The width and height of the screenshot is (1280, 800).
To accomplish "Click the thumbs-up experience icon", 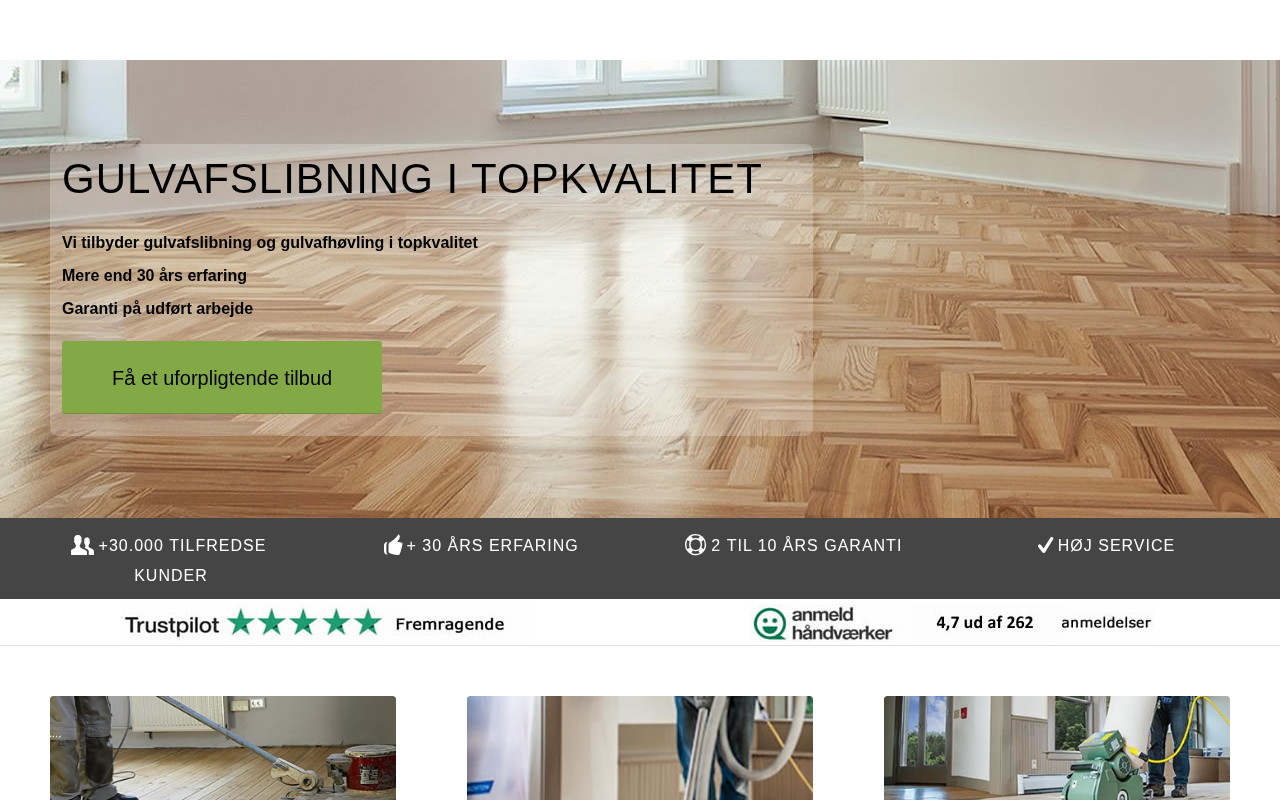I will (x=393, y=545).
